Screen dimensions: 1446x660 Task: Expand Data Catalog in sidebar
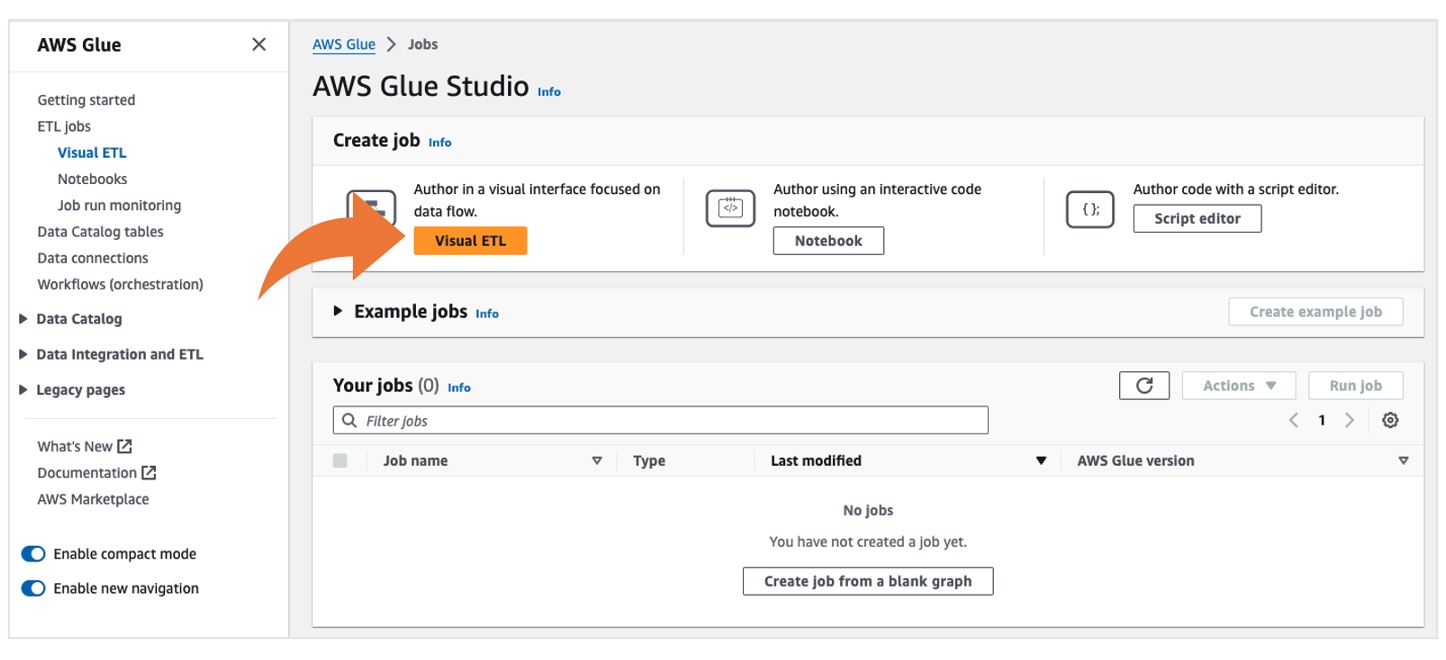coord(23,319)
